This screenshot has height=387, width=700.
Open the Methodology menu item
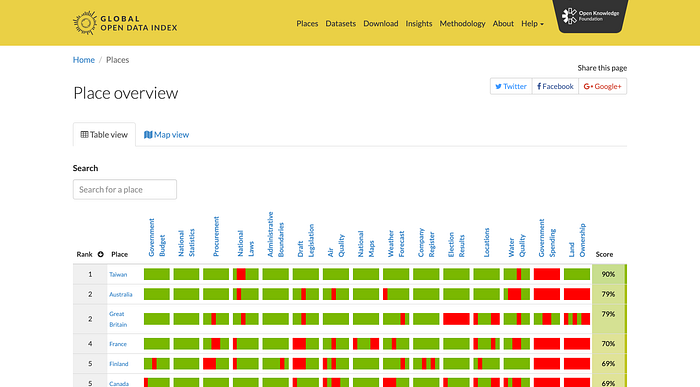462,24
